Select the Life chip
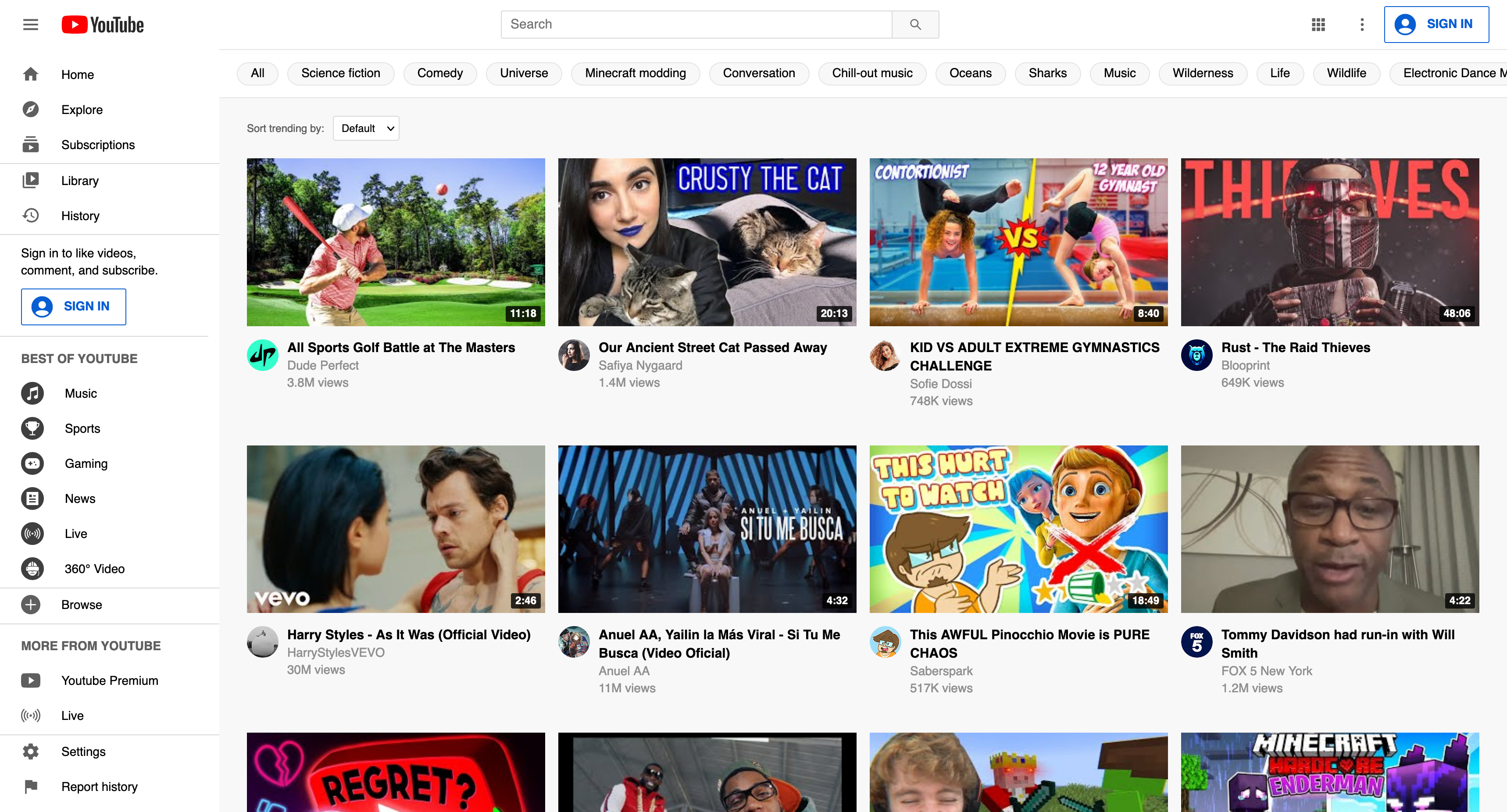The image size is (1507, 812). [x=1280, y=73]
